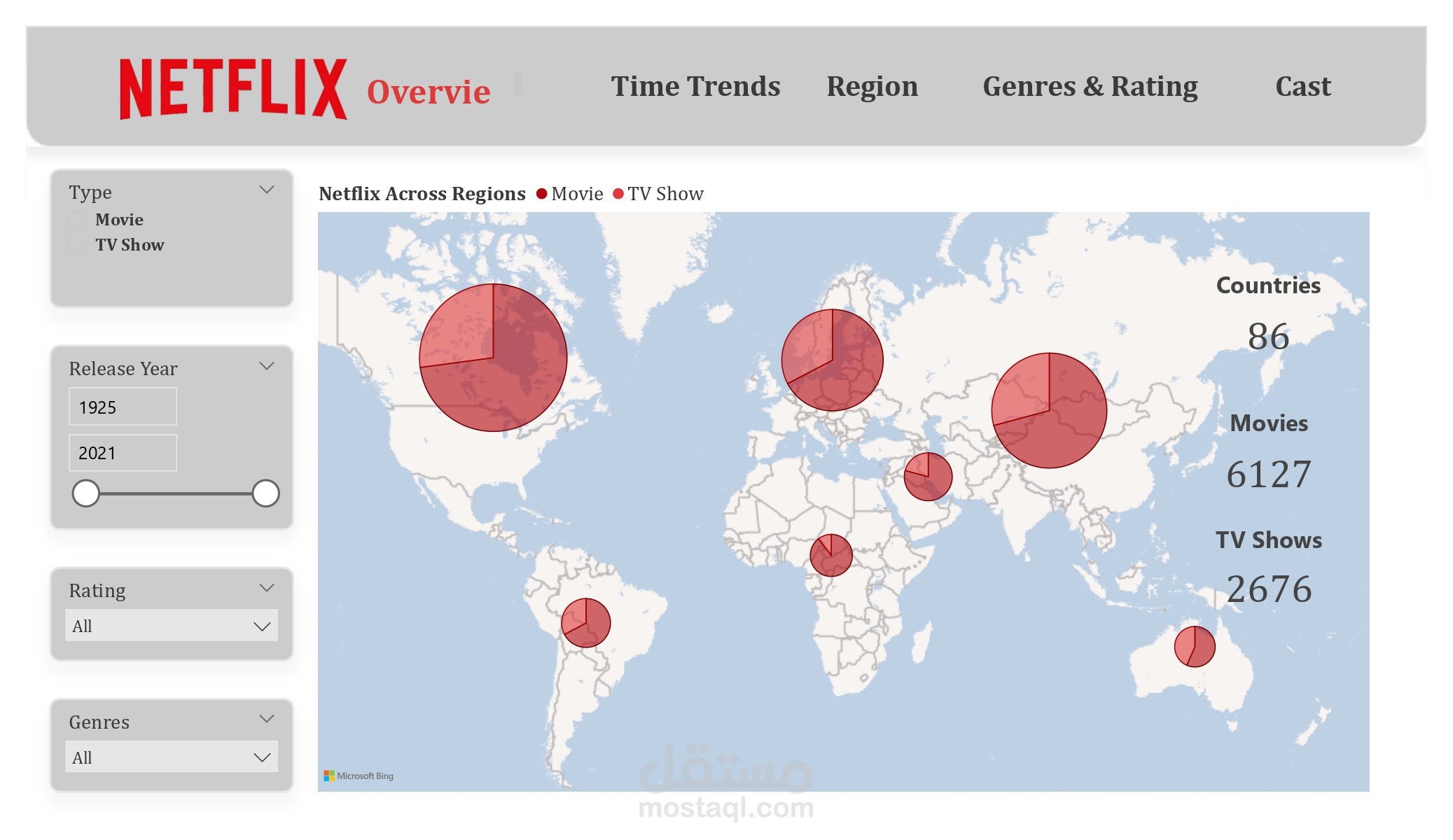Click the Countries value 86

pyautogui.click(x=1268, y=337)
